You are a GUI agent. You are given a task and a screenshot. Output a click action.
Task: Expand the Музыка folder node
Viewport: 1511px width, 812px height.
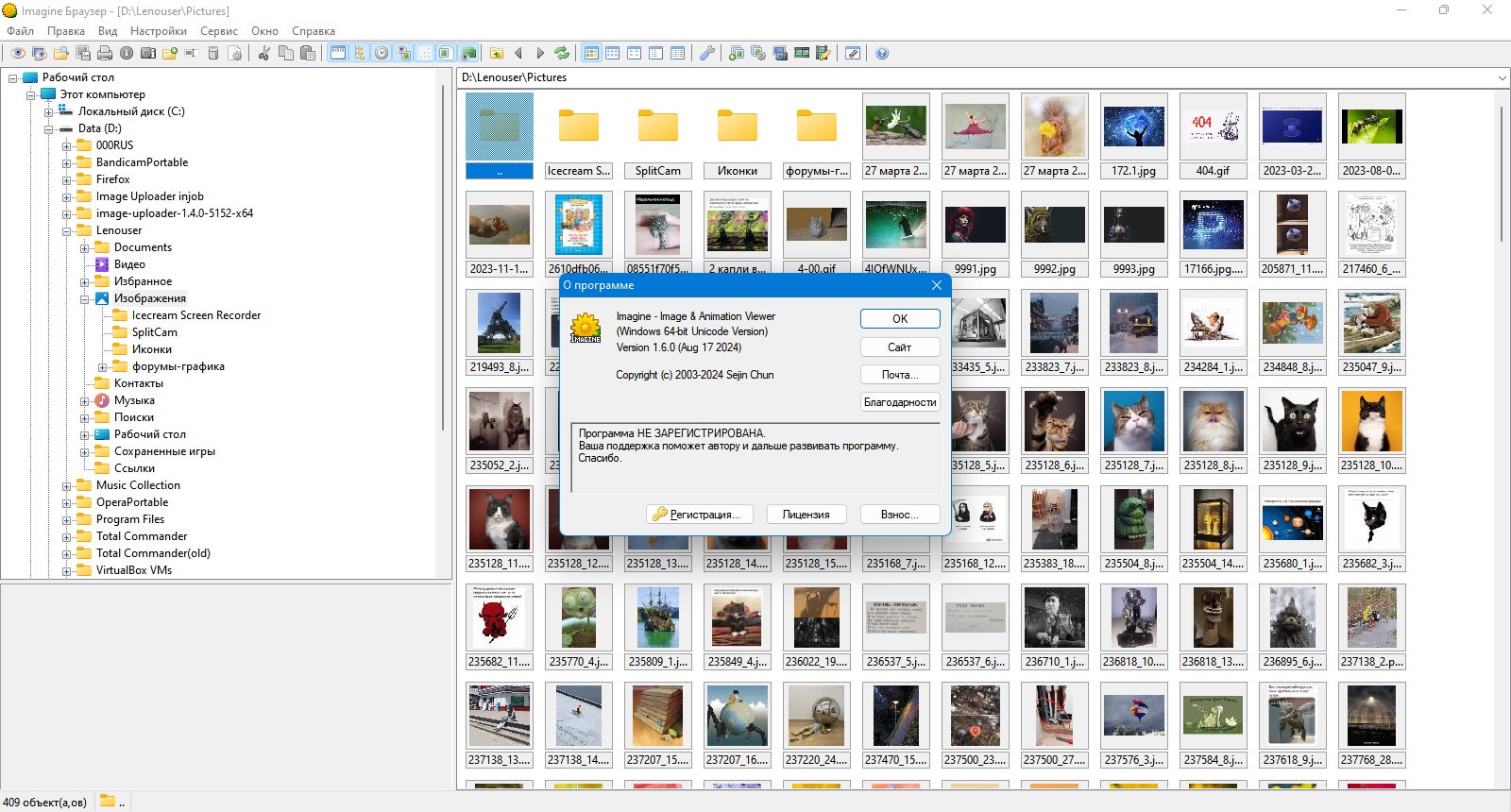coord(84,401)
